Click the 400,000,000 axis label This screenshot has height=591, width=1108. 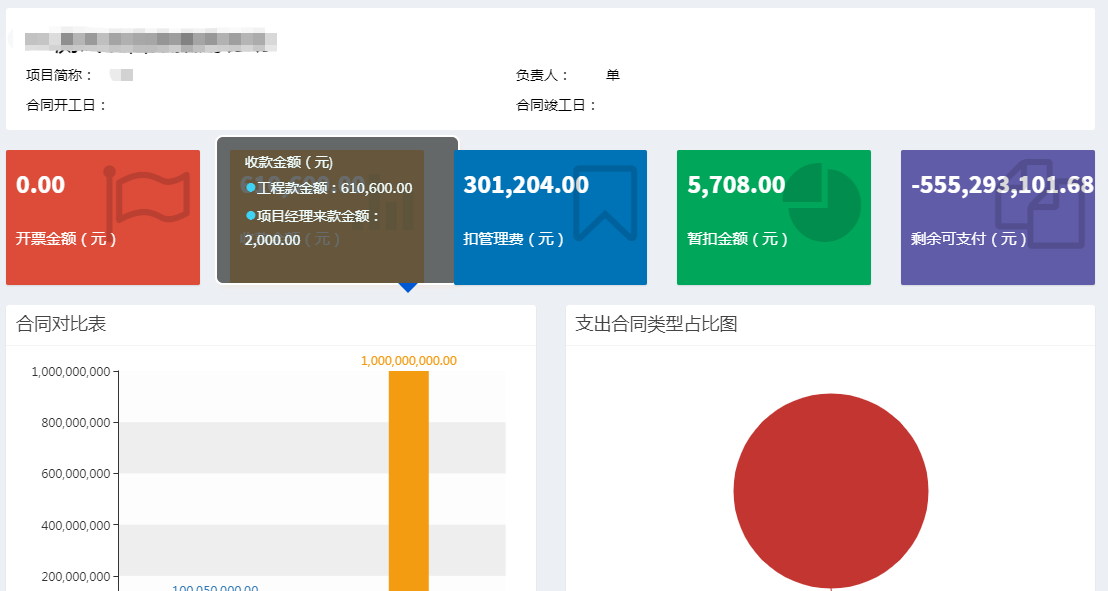[76, 525]
